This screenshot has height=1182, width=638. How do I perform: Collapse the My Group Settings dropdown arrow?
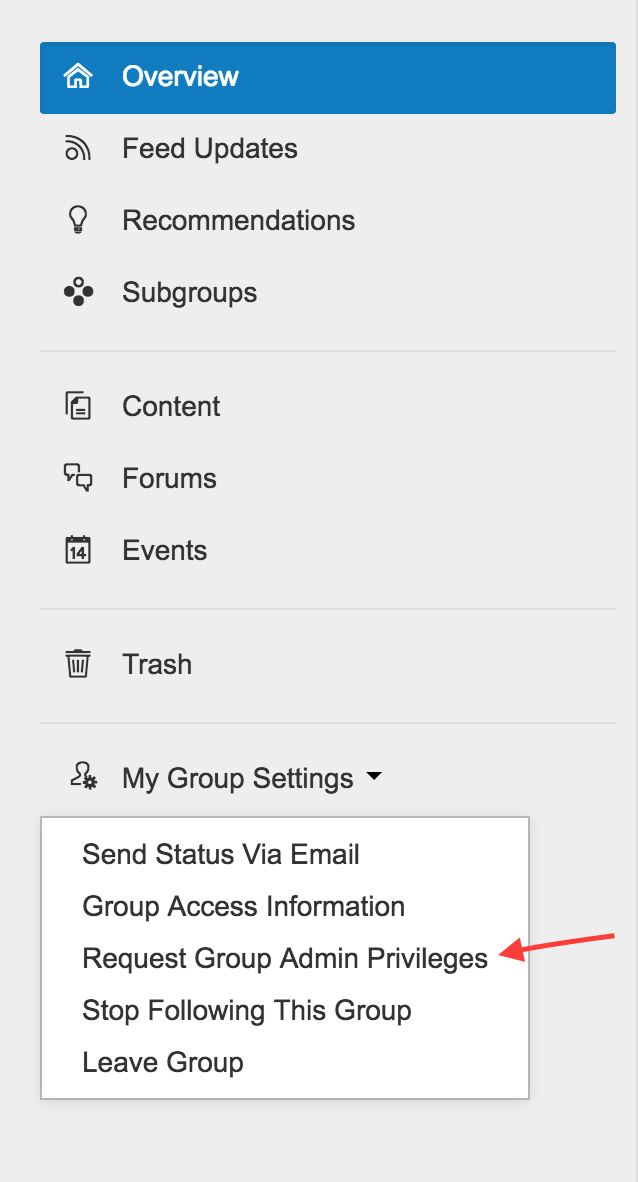coord(373,776)
